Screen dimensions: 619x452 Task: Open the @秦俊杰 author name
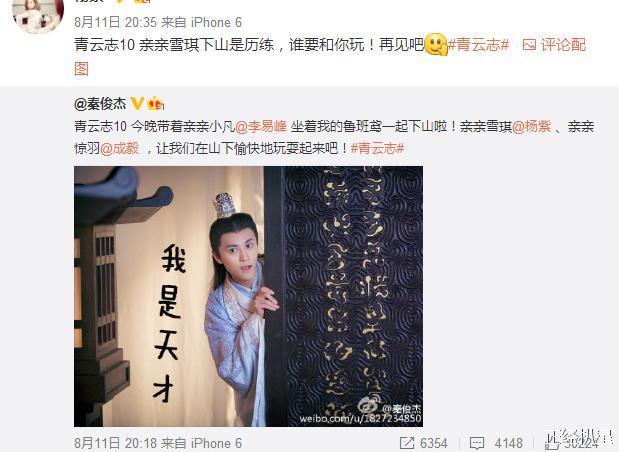click(100, 104)
